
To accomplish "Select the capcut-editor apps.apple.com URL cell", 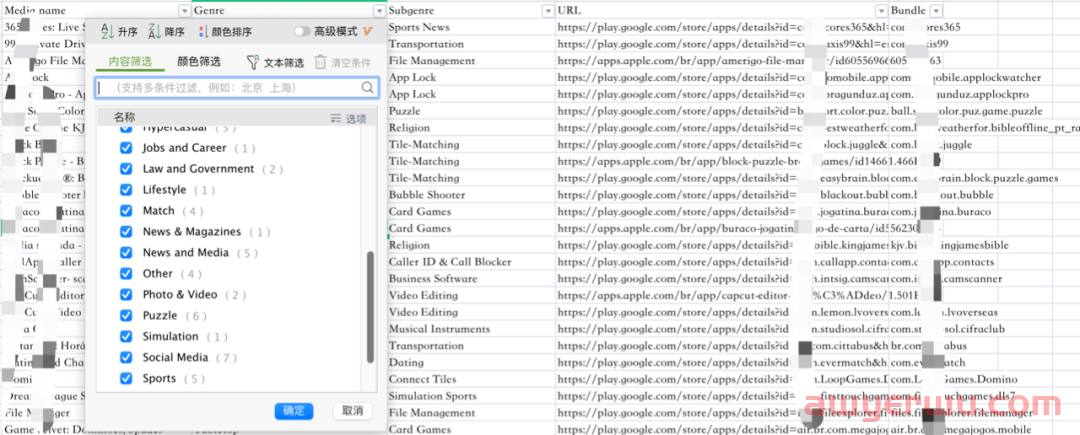I will (723, 295).
